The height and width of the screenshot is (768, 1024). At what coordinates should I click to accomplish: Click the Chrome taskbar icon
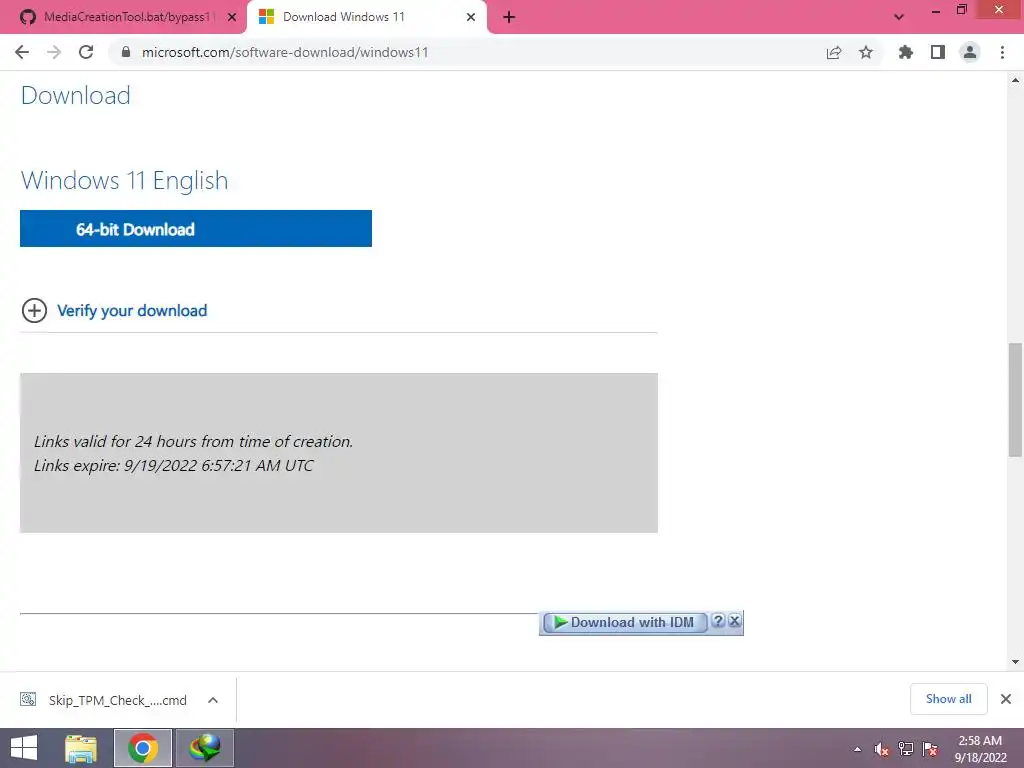point(143,748)
